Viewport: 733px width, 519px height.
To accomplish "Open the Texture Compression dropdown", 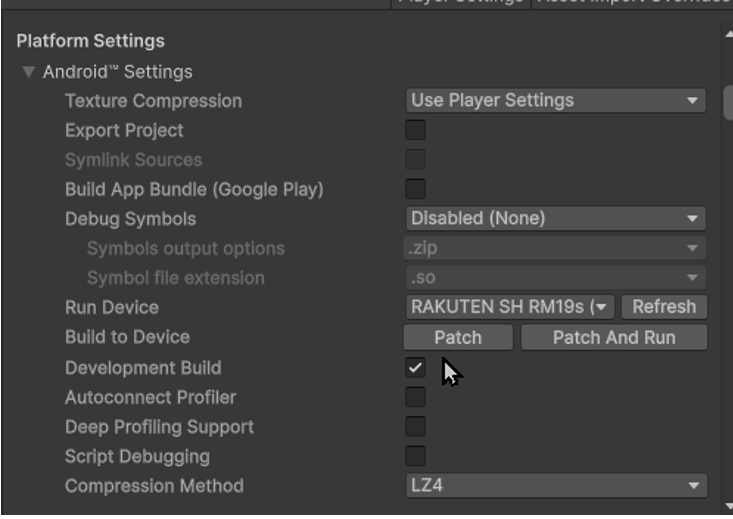I will pos(555,101).
